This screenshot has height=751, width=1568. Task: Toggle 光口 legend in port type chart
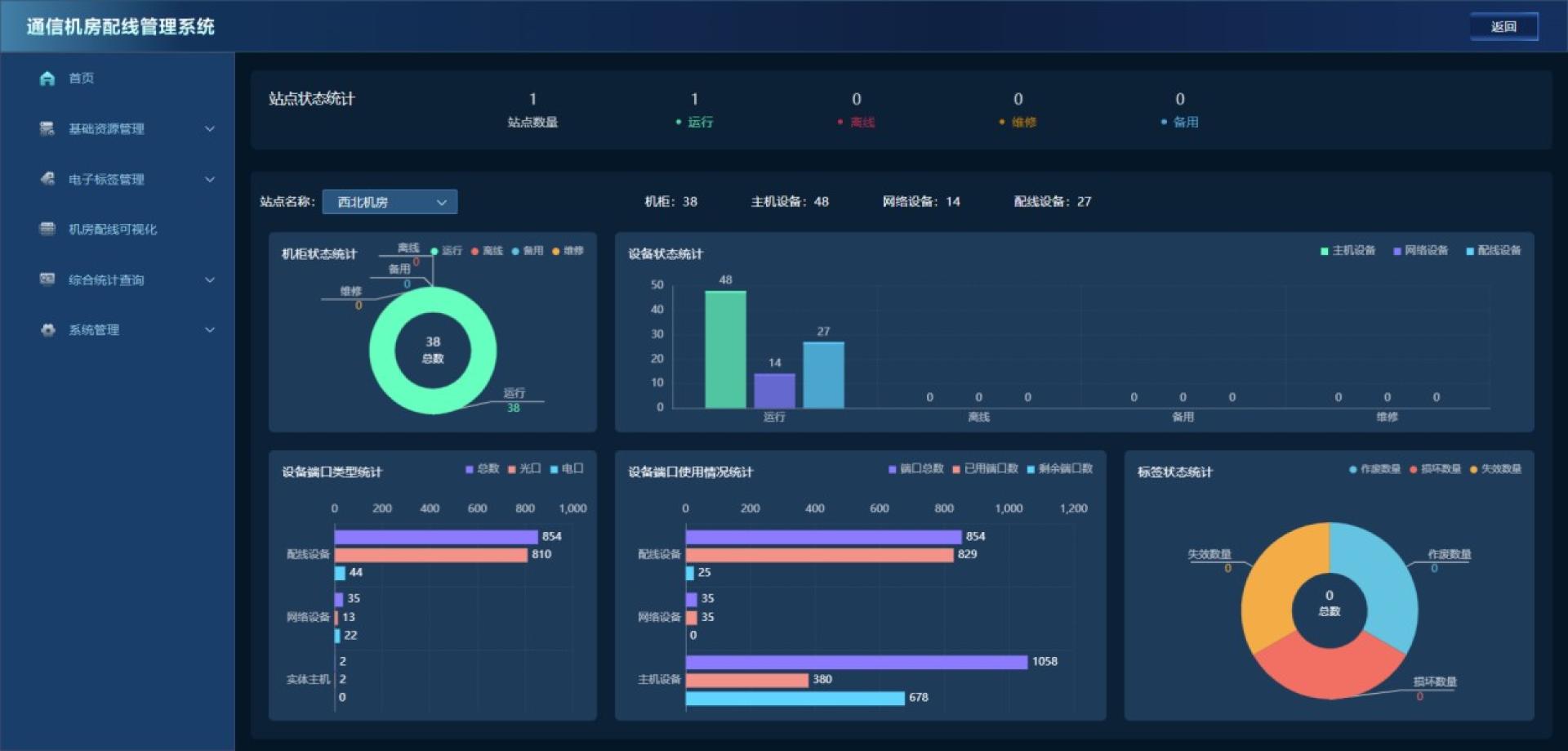[524, 469]
